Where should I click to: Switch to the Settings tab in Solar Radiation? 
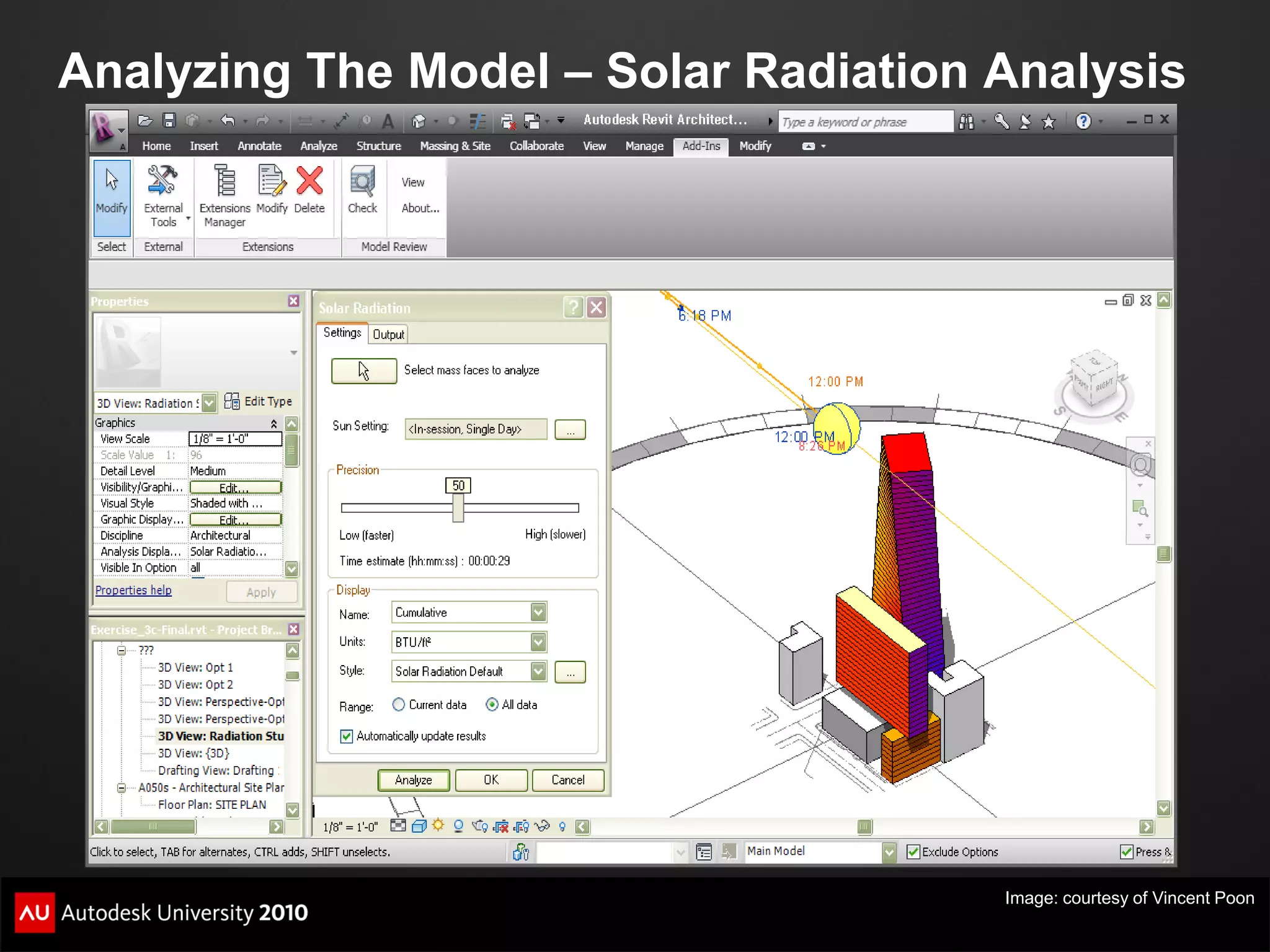click(342, 333)
